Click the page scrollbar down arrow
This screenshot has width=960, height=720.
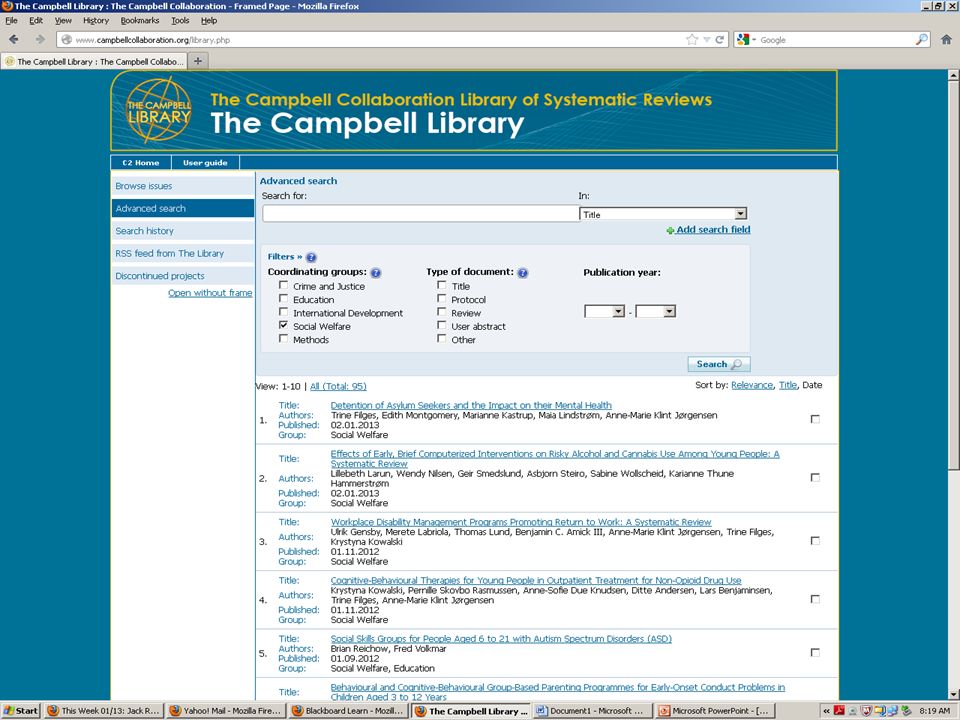(x=953, y=694)
